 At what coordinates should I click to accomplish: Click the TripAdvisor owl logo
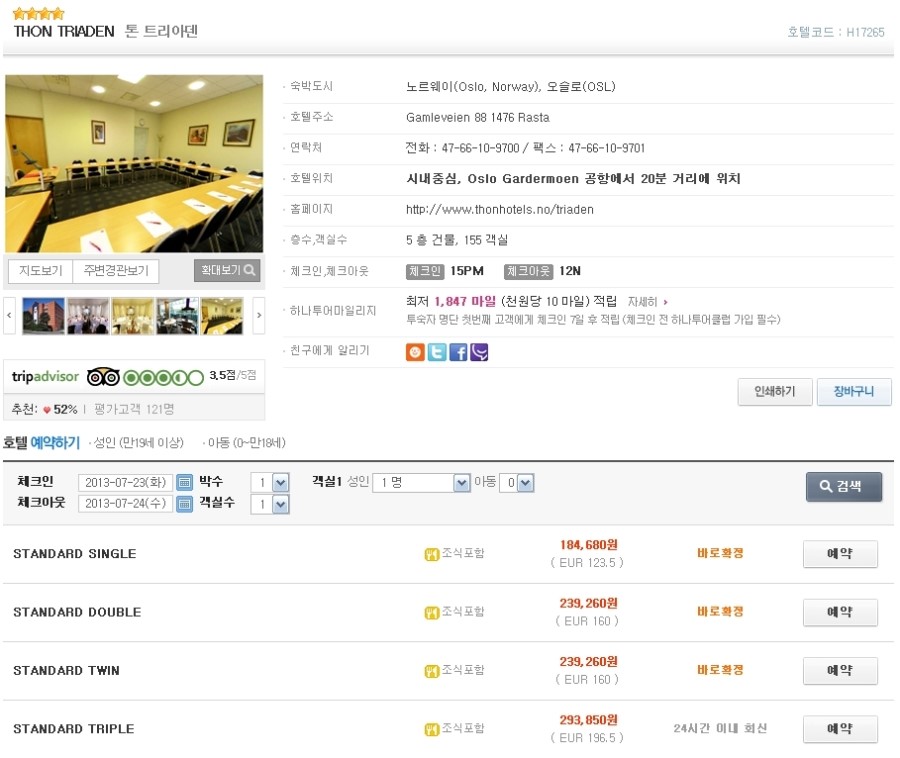pos(103,377)
